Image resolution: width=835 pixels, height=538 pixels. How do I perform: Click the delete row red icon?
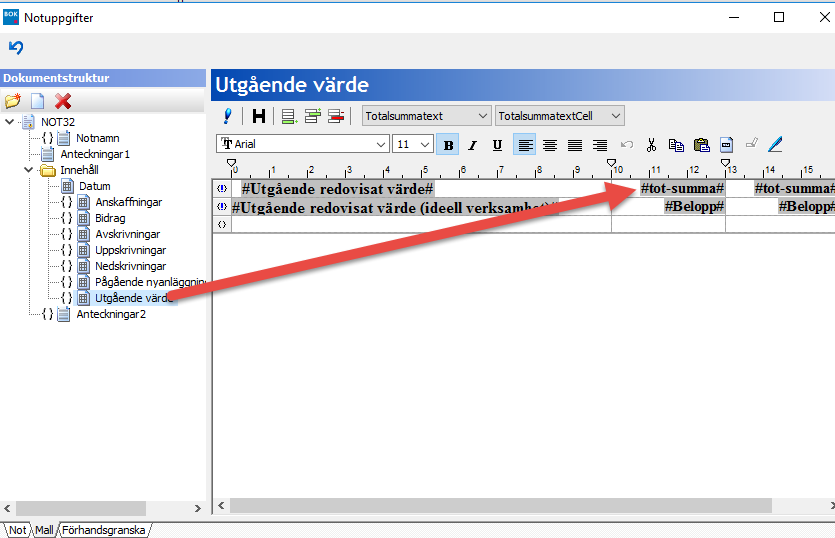point(336,116)
